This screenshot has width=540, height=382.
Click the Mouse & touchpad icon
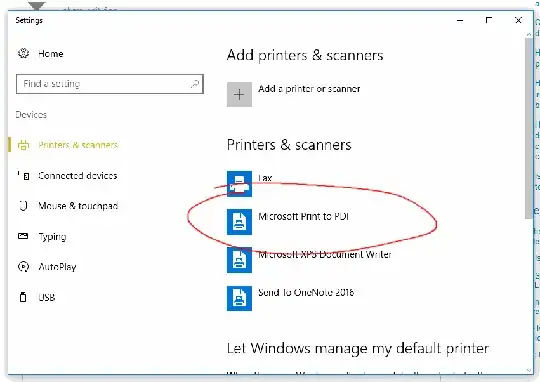[x=23, y=206]
